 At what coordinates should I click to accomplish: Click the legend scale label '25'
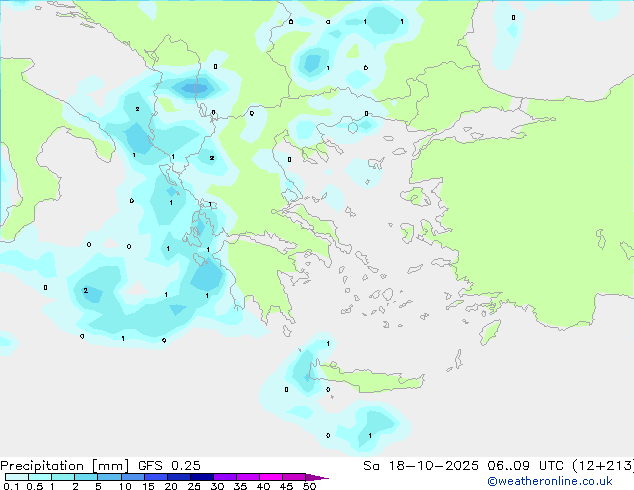(x=194, y=486)
